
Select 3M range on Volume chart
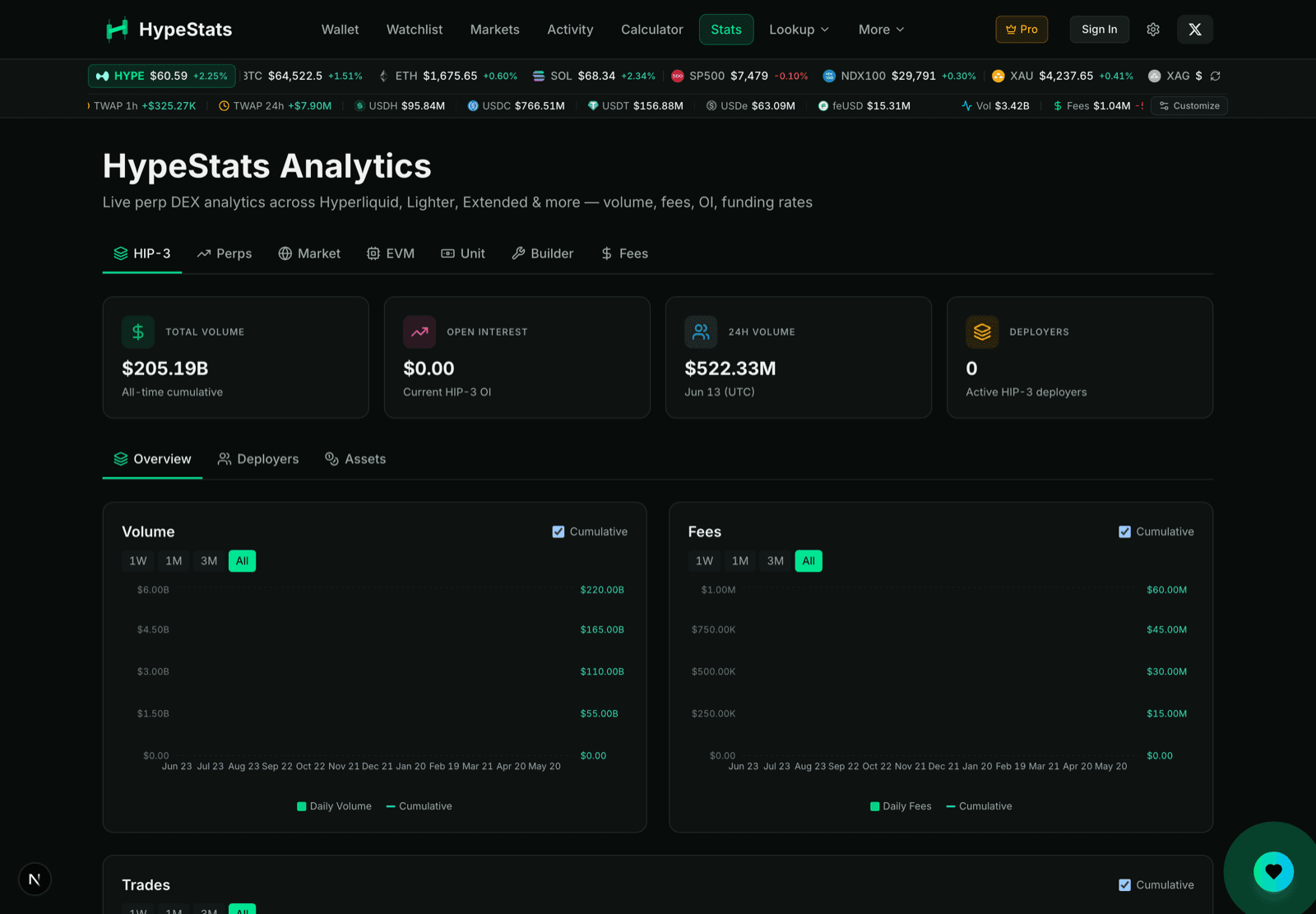[209, 561]
